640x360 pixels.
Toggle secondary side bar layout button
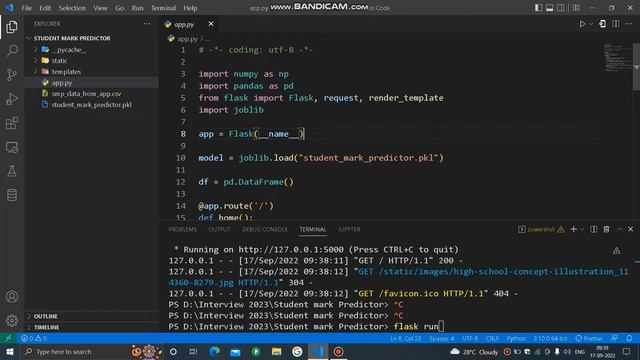pos(561,8)
